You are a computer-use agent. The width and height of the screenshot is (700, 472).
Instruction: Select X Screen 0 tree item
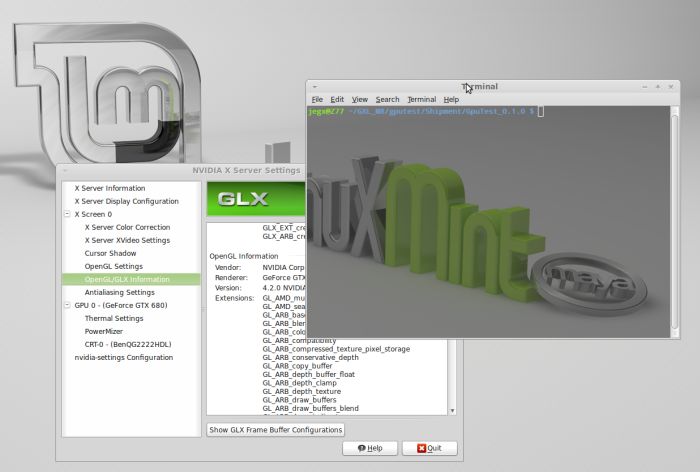point(93,214)
